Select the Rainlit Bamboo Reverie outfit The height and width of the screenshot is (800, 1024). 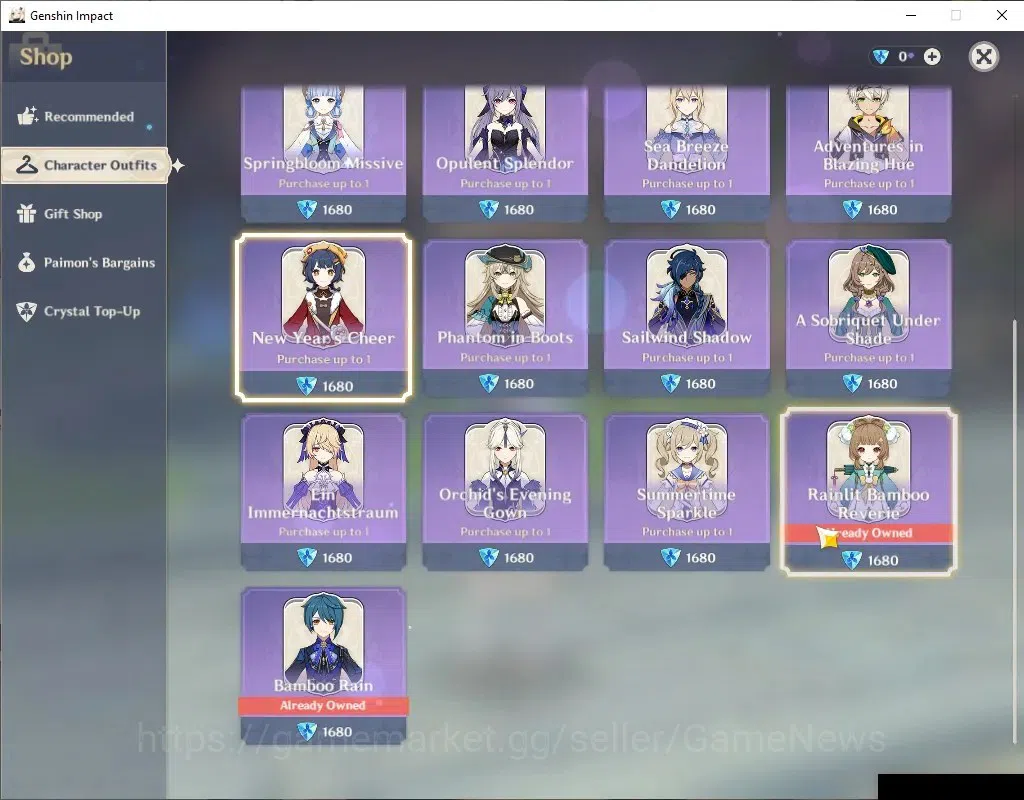coord(869,492)
